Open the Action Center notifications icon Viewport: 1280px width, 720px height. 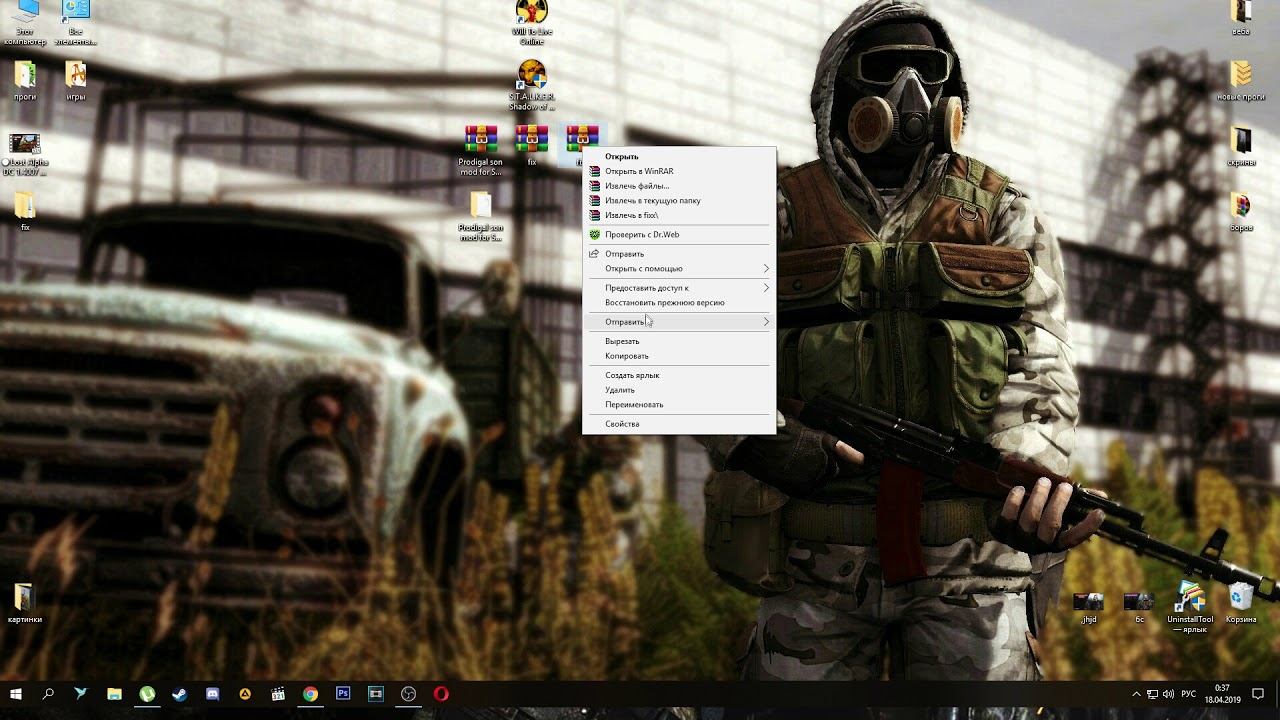(1259, 694)
